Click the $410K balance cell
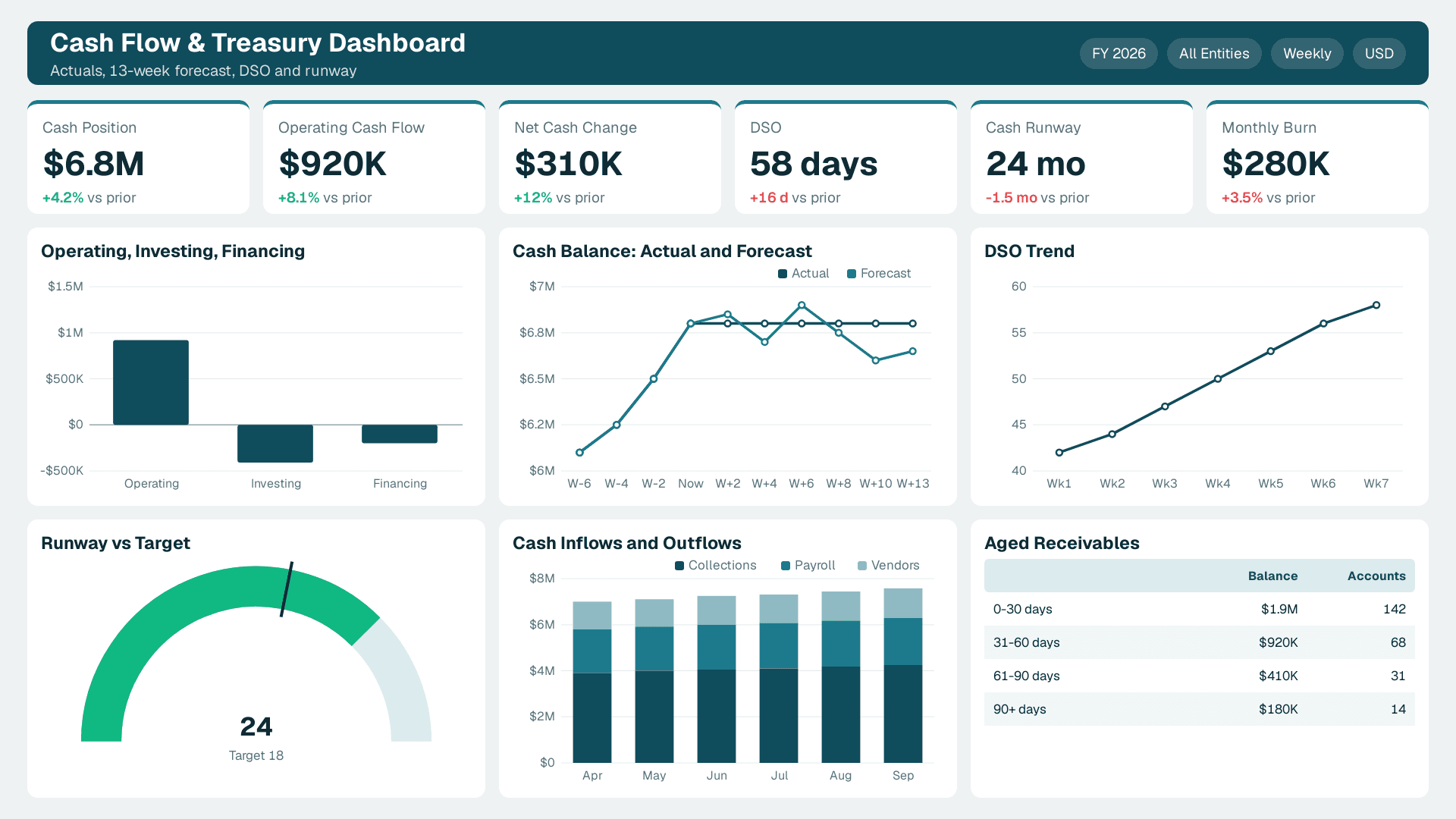The height and width of the screenshot is (819, 1456). pyautogui.click(x=1279, y=676)
